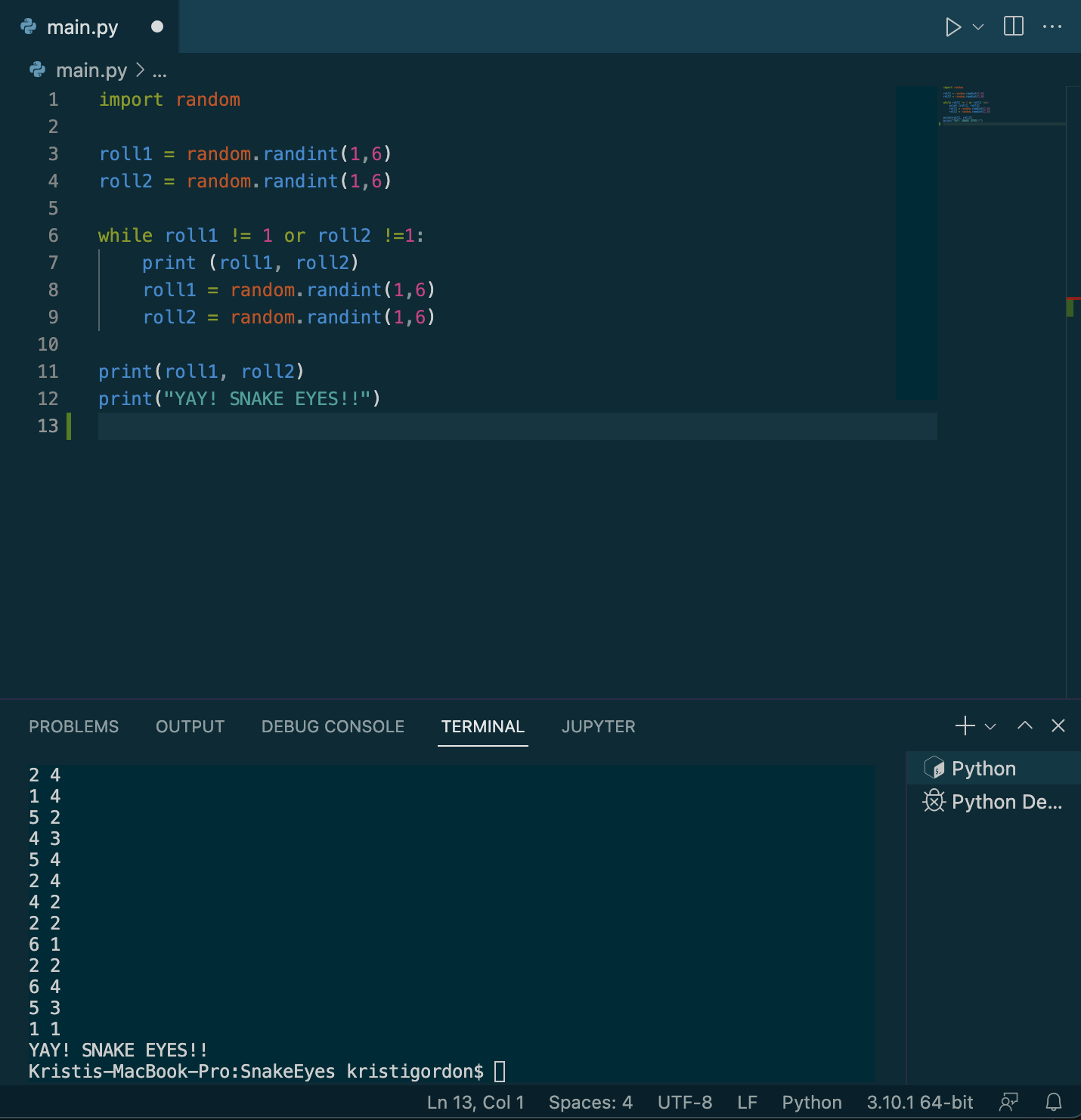Click Ln 13, Col 1 indicator
The height and width of the screenshot is (1120, 1081).
(475, 1102)
